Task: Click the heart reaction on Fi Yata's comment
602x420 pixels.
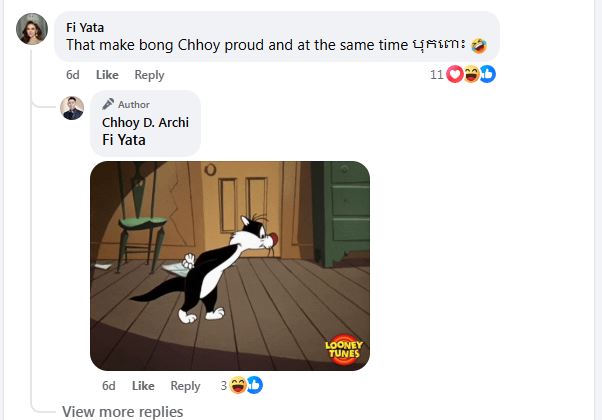Action: 455,74
